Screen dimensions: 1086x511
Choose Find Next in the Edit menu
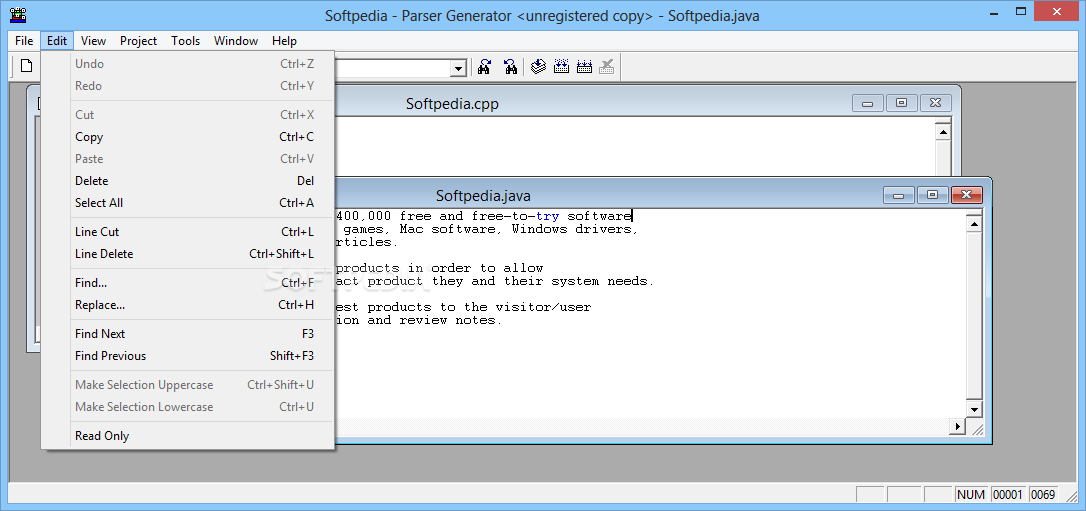[x=188, y=334]
